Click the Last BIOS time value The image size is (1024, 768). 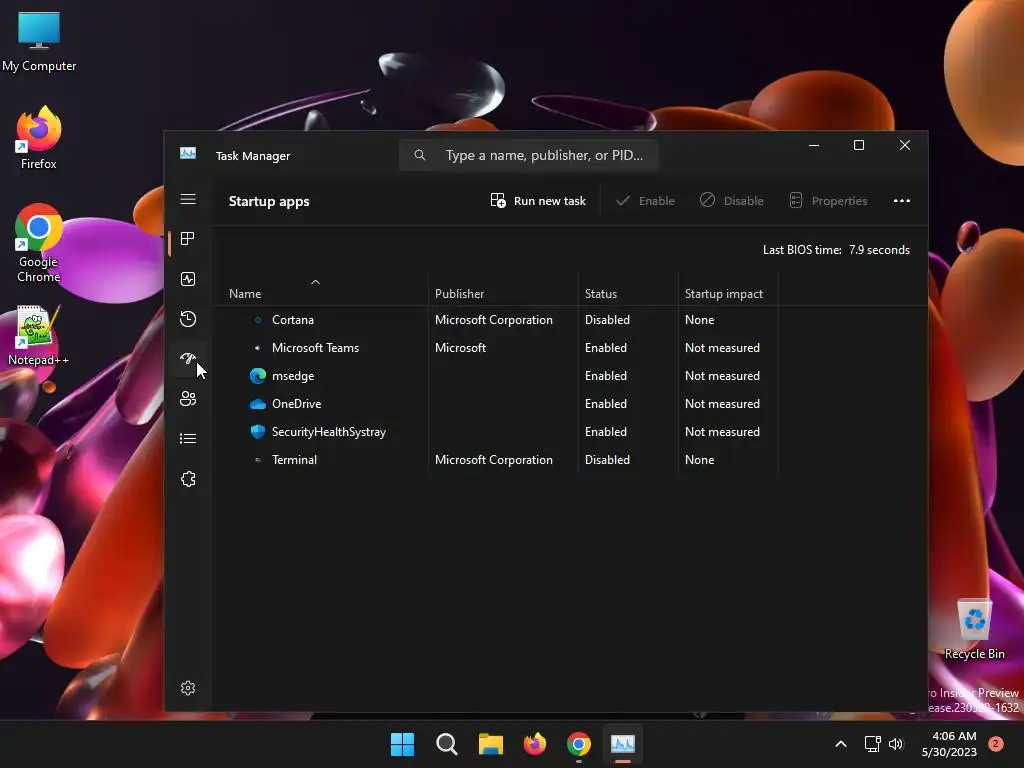click(x=879, y=249)
